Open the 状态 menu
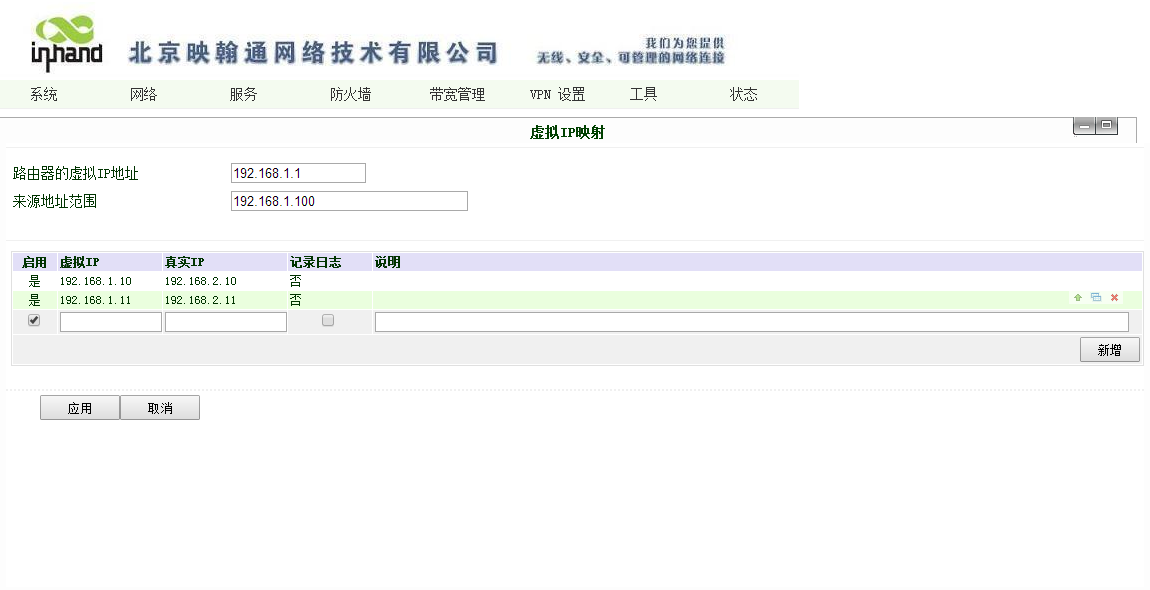This screenshot has width=1150, height=590. pos(744,95)
